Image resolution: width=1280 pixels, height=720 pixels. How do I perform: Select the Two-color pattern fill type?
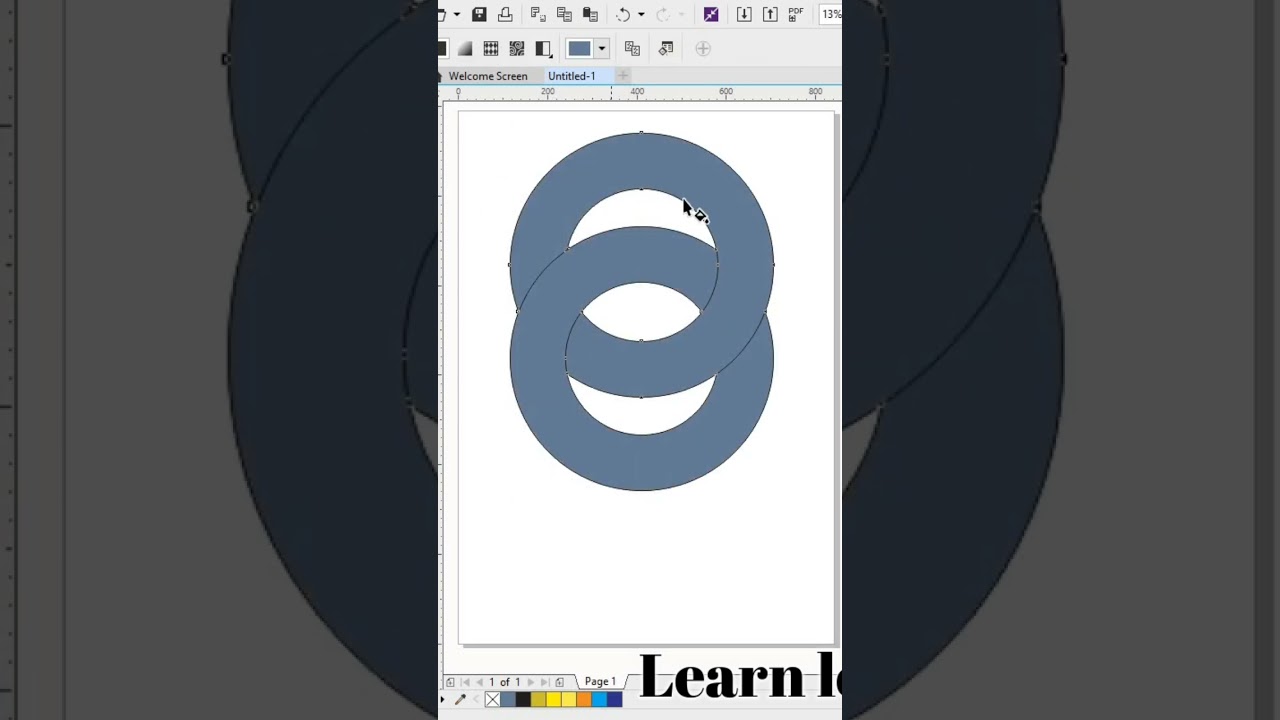(x=543, y=48)
